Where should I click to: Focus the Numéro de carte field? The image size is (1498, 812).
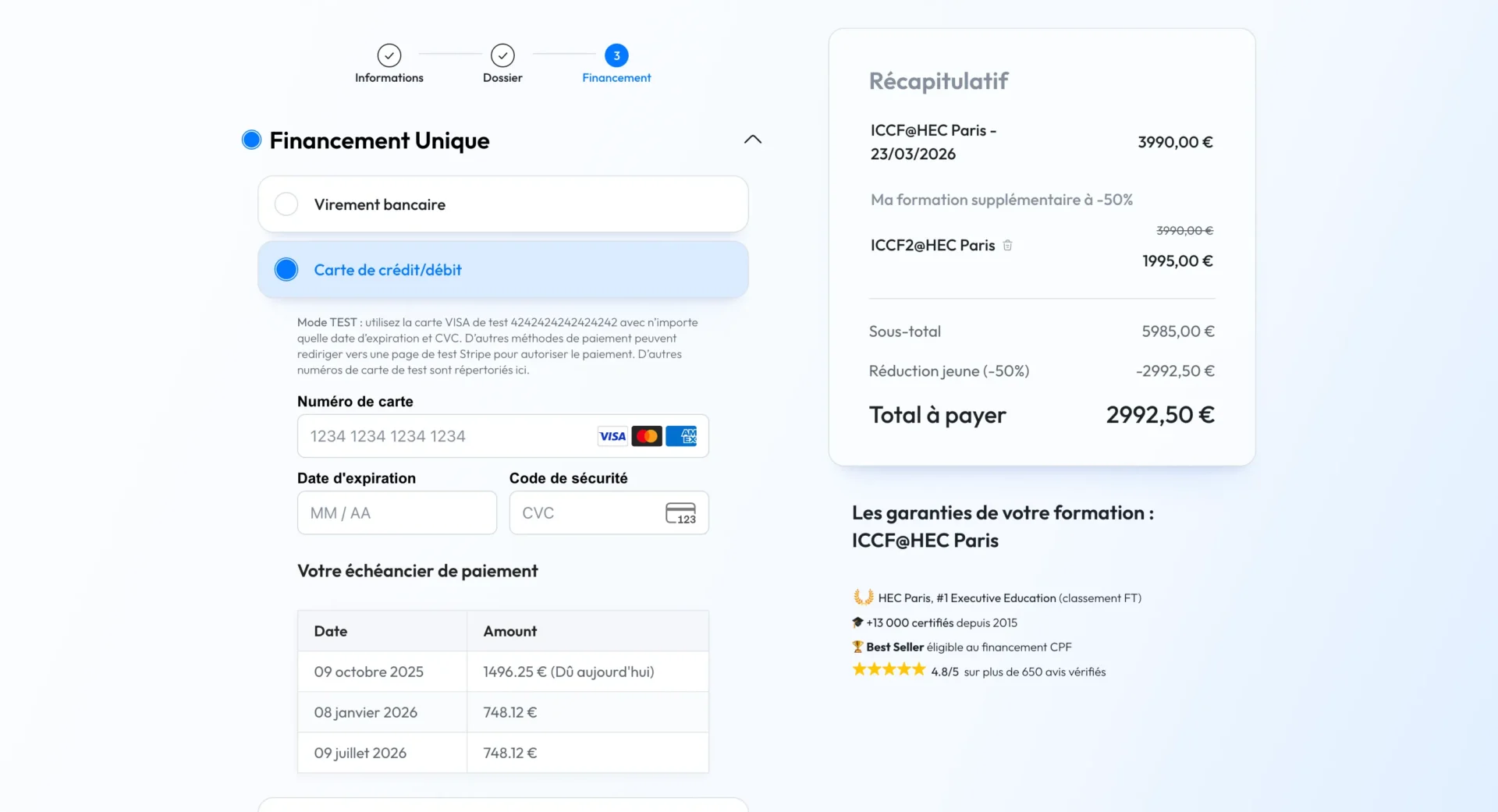[503, 436]
